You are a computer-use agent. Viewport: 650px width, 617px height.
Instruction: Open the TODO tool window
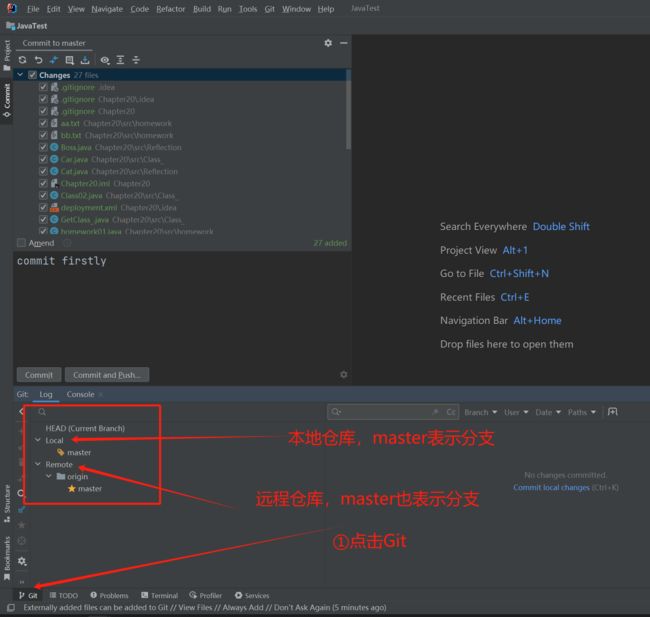coord(64,595)
